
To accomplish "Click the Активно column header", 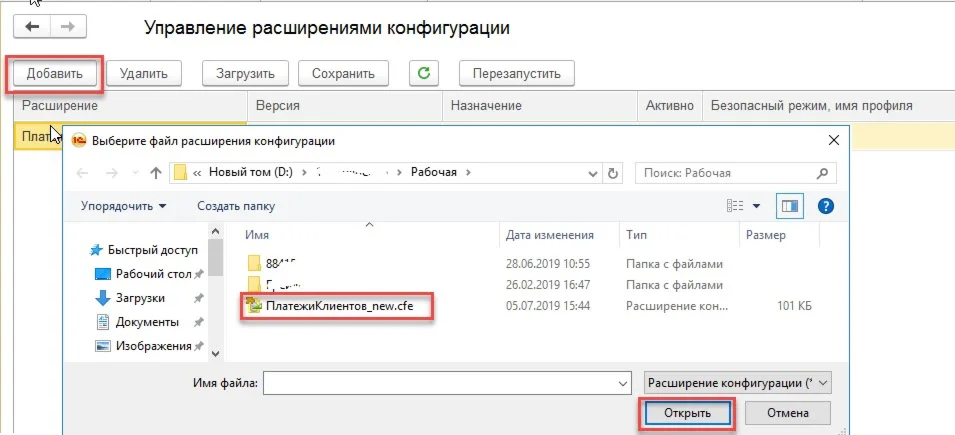I will (x=670, y=105).
